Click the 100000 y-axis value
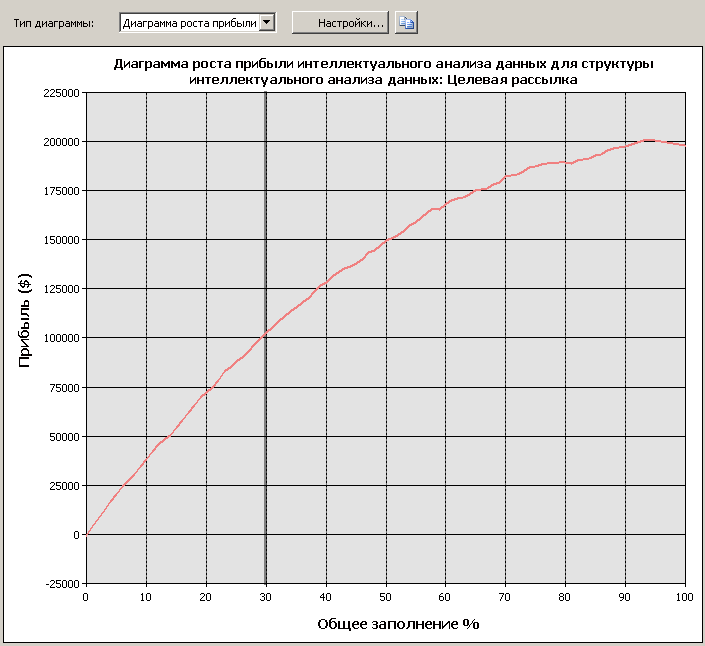Screen dimensions: 705x646 61,338
